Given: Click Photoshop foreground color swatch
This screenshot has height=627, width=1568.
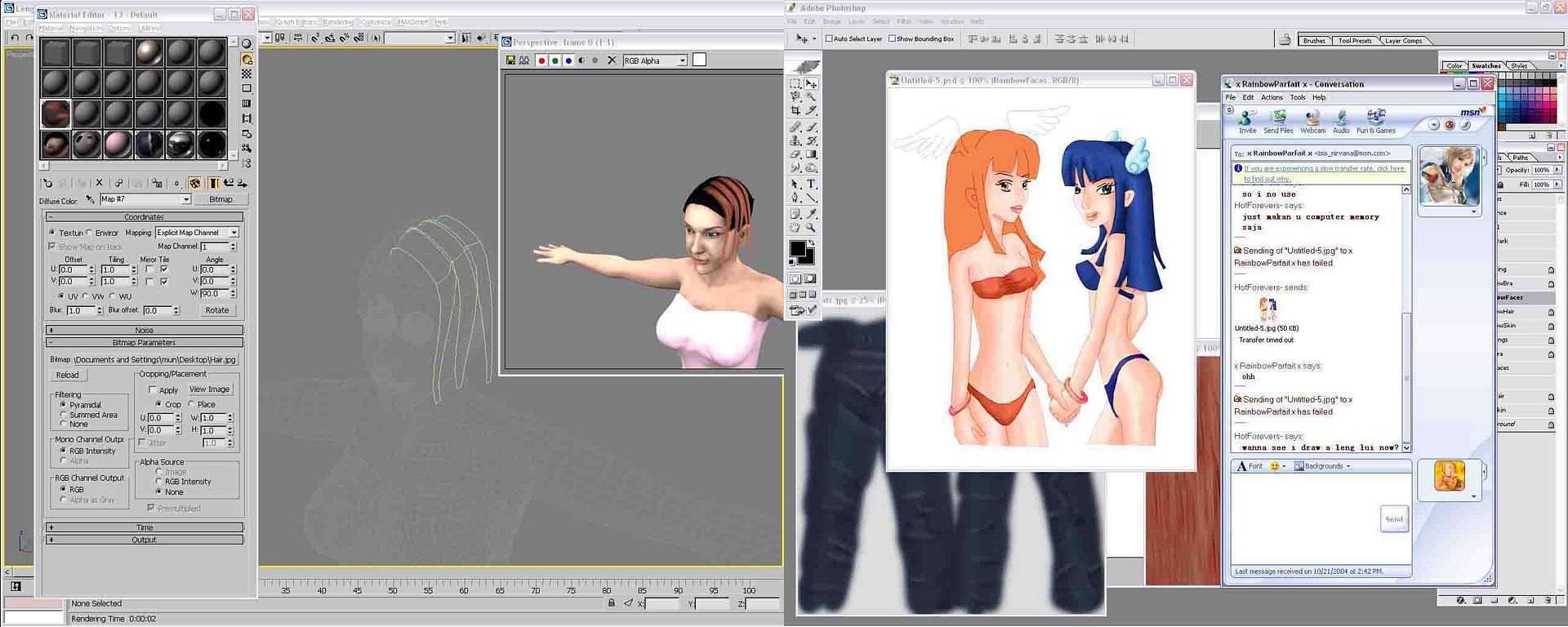Looking at the screenshot, I should [797, 250].
